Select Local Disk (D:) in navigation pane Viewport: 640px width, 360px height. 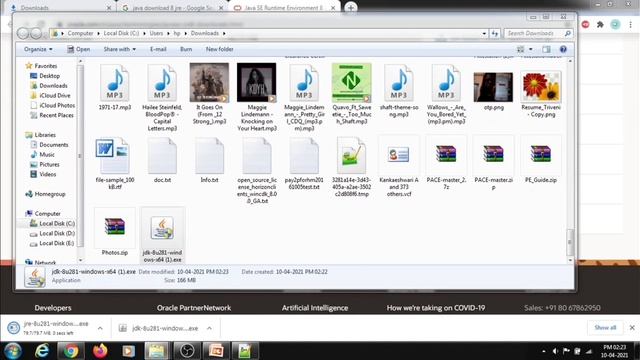(x=52, y=233)
